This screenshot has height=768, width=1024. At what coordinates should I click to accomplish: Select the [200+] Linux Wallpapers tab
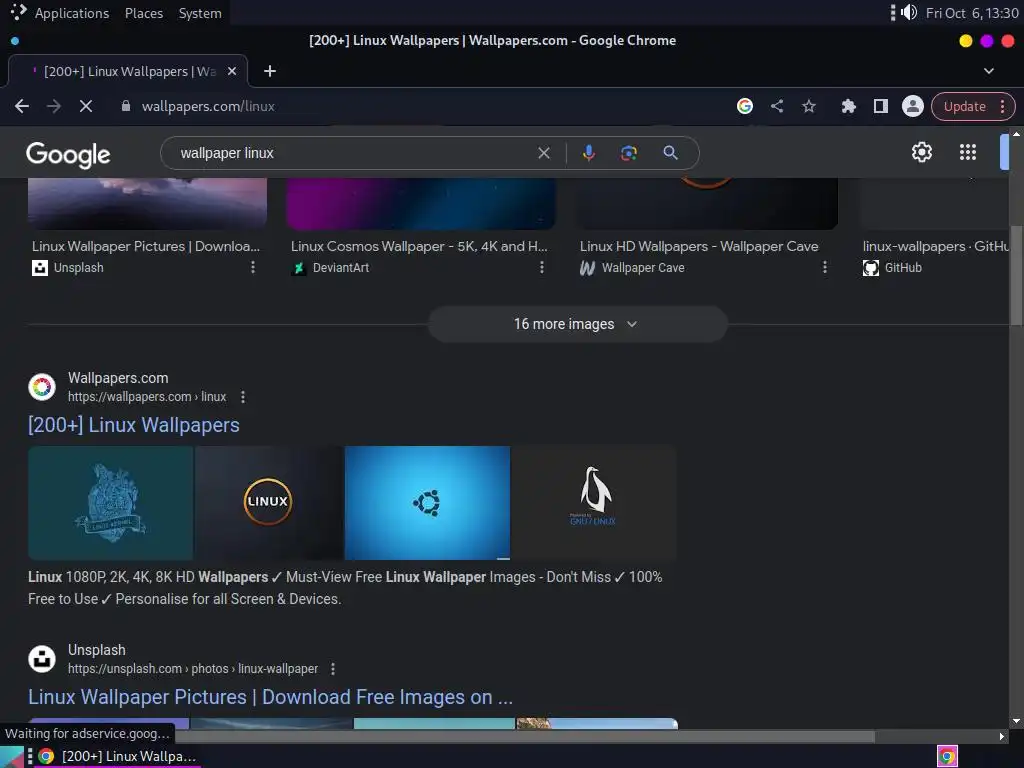[x=129, y=71]
